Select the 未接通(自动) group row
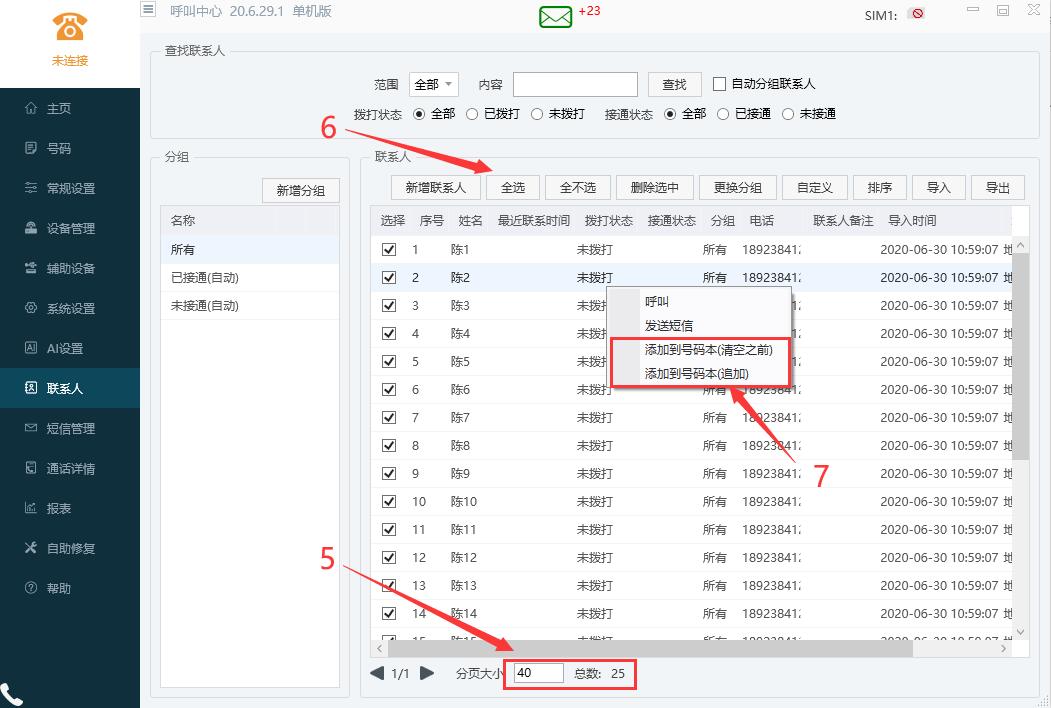 tap(250, 306)
